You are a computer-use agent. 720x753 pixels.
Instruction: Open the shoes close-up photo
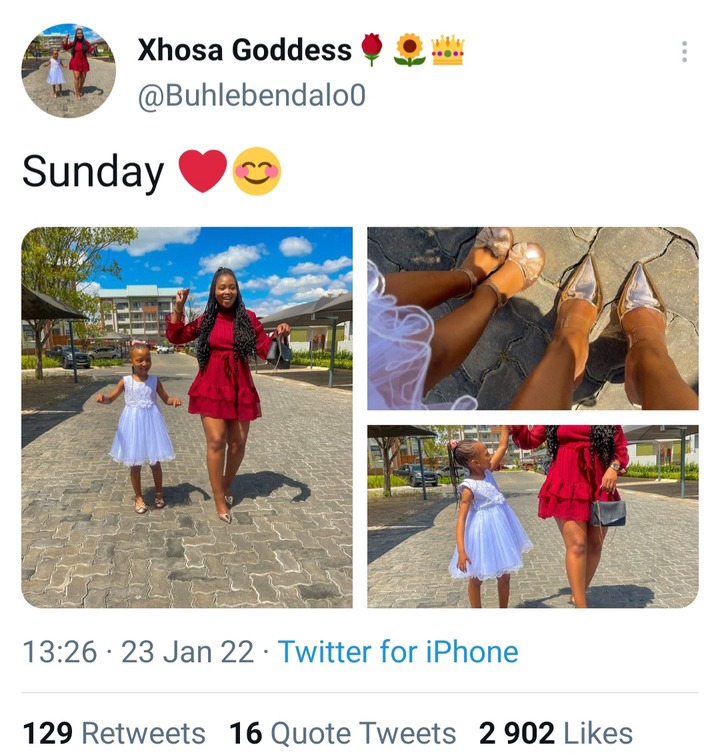[x=533, y=318]
